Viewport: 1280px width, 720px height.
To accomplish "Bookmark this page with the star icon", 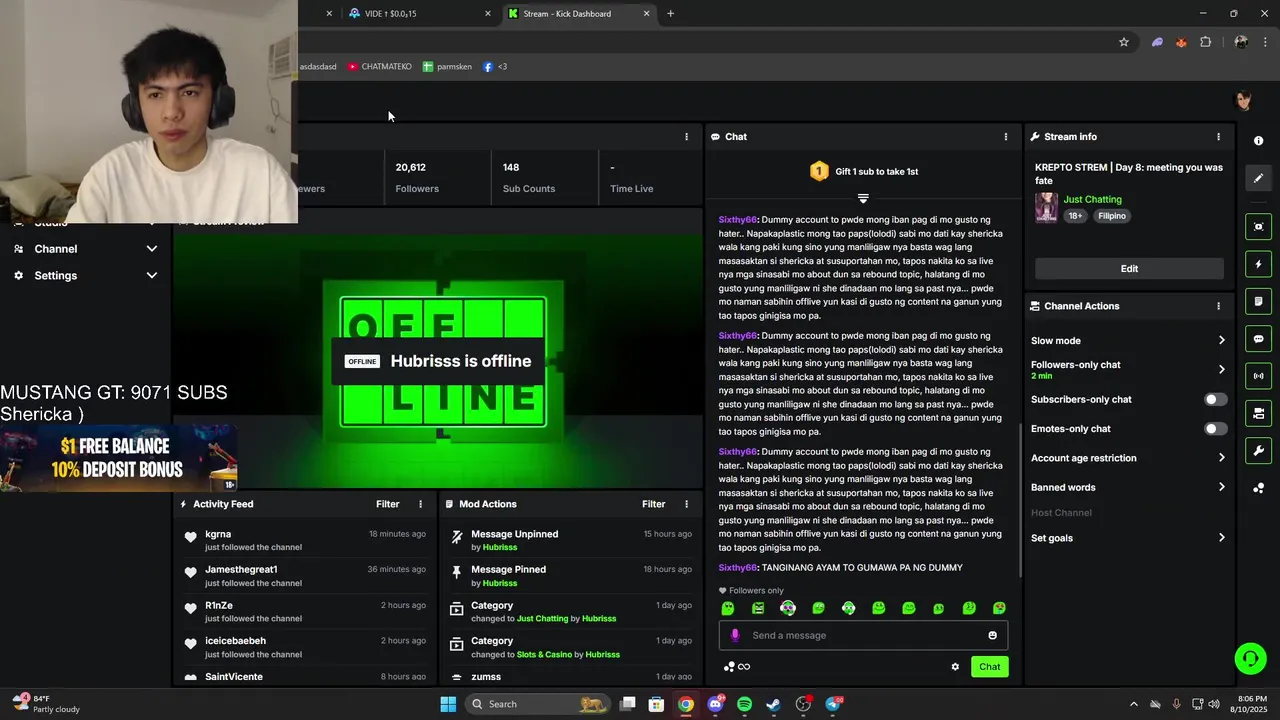I will pos(1124,42).
